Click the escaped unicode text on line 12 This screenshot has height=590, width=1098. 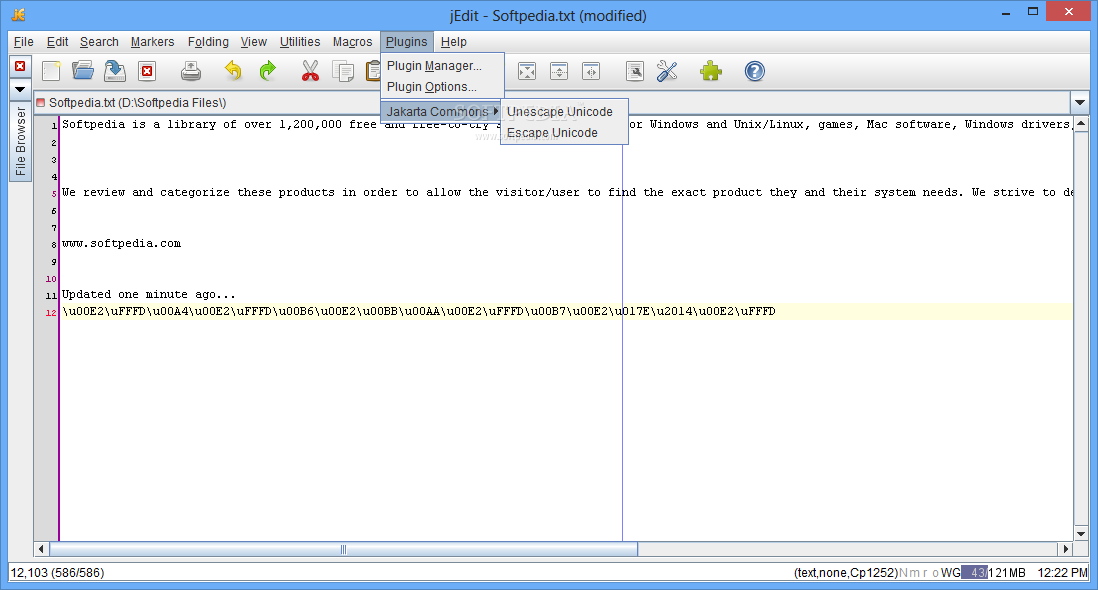pyautogui.click(x=419, y=311)
